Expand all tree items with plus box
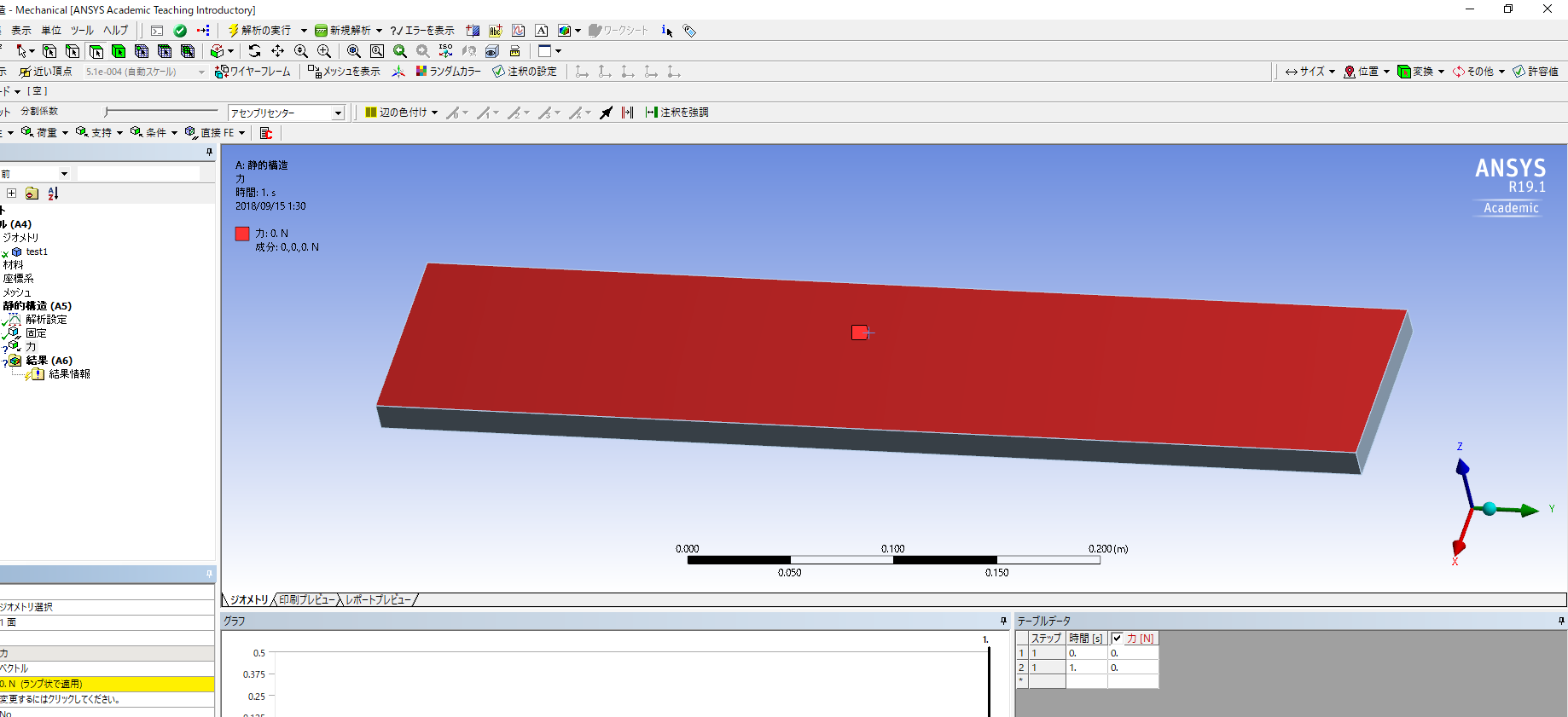1568x717 pixels. point(11,194)
